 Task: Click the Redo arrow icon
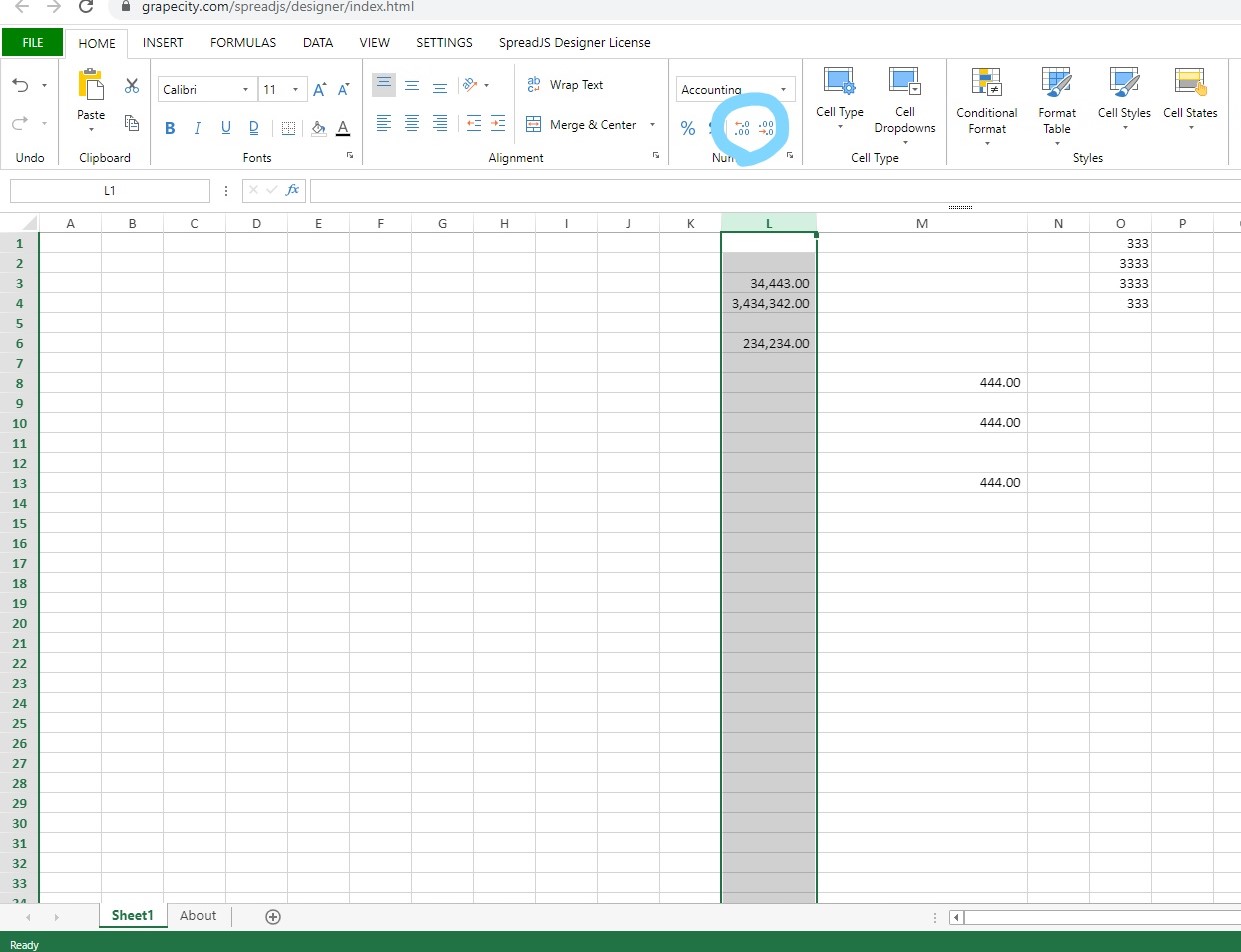tap(20, 124)
